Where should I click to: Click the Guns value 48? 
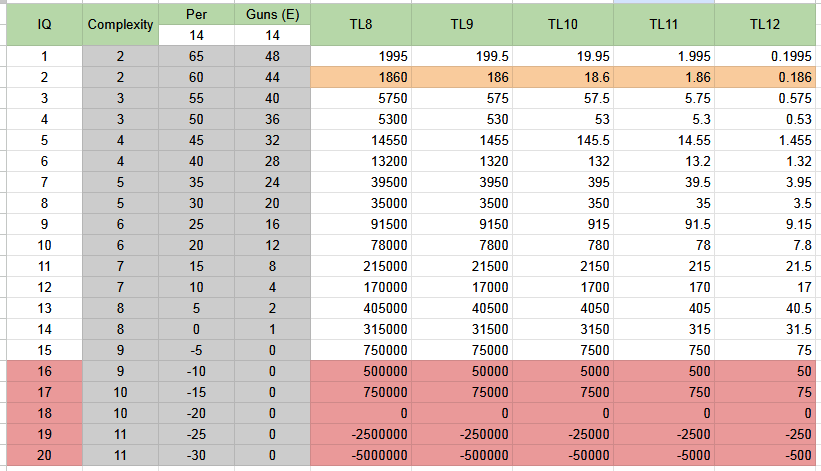click(x=272, y=57)
